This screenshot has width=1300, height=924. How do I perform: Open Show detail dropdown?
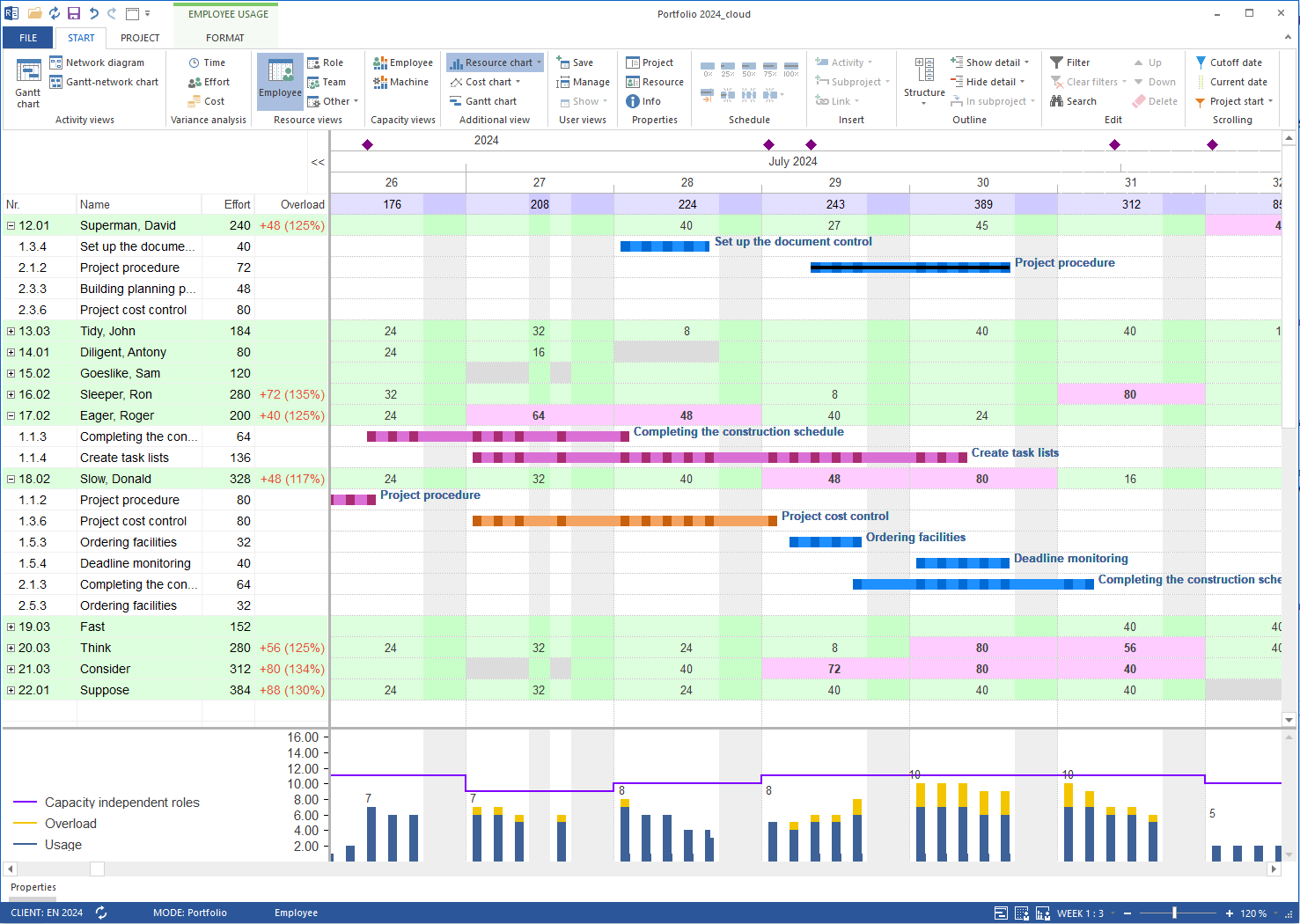click(x=990, y=62)
